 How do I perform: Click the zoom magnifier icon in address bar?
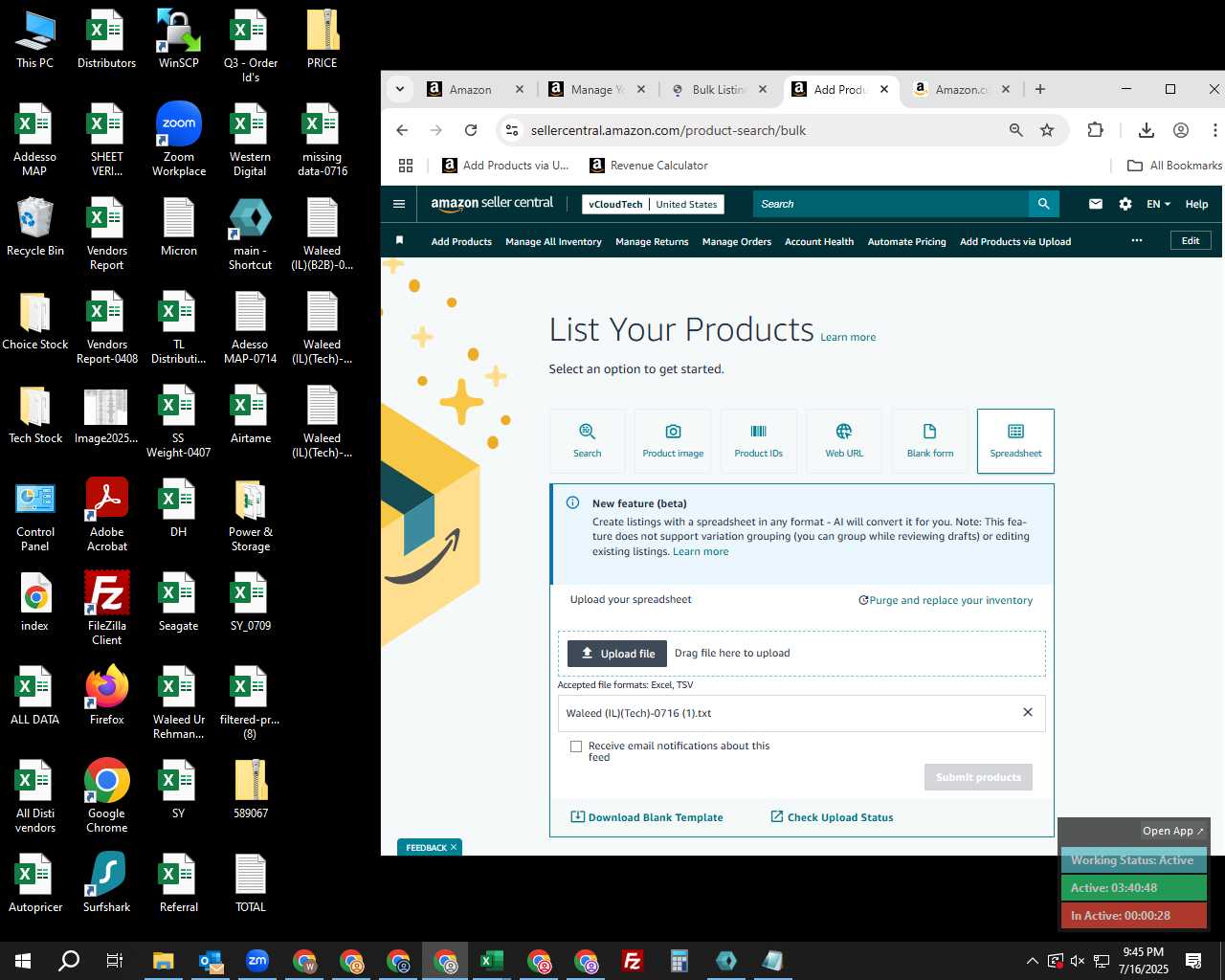pyautogui.click(x=1016, y=130)
